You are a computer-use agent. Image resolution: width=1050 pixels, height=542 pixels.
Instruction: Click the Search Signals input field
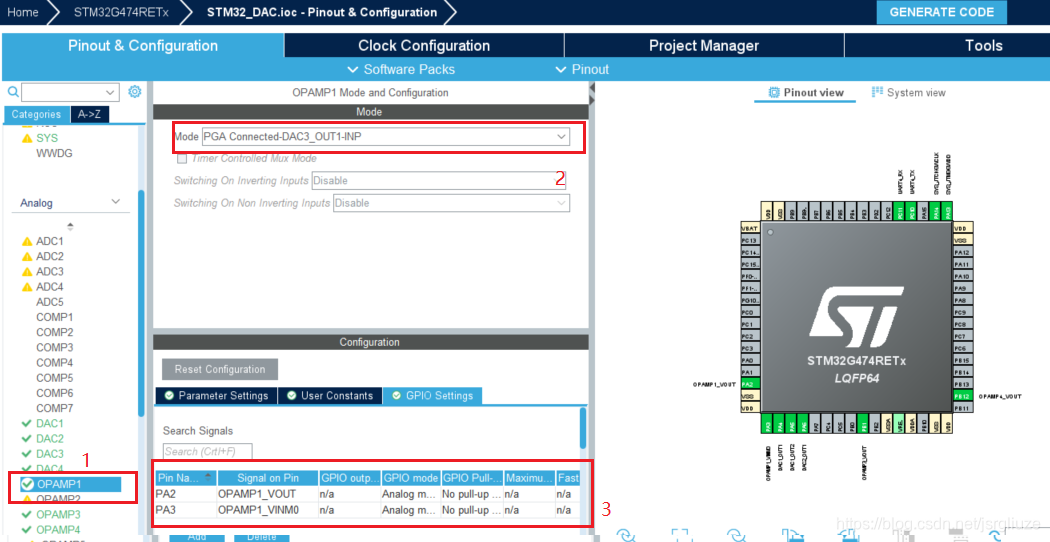coord(208,452)
